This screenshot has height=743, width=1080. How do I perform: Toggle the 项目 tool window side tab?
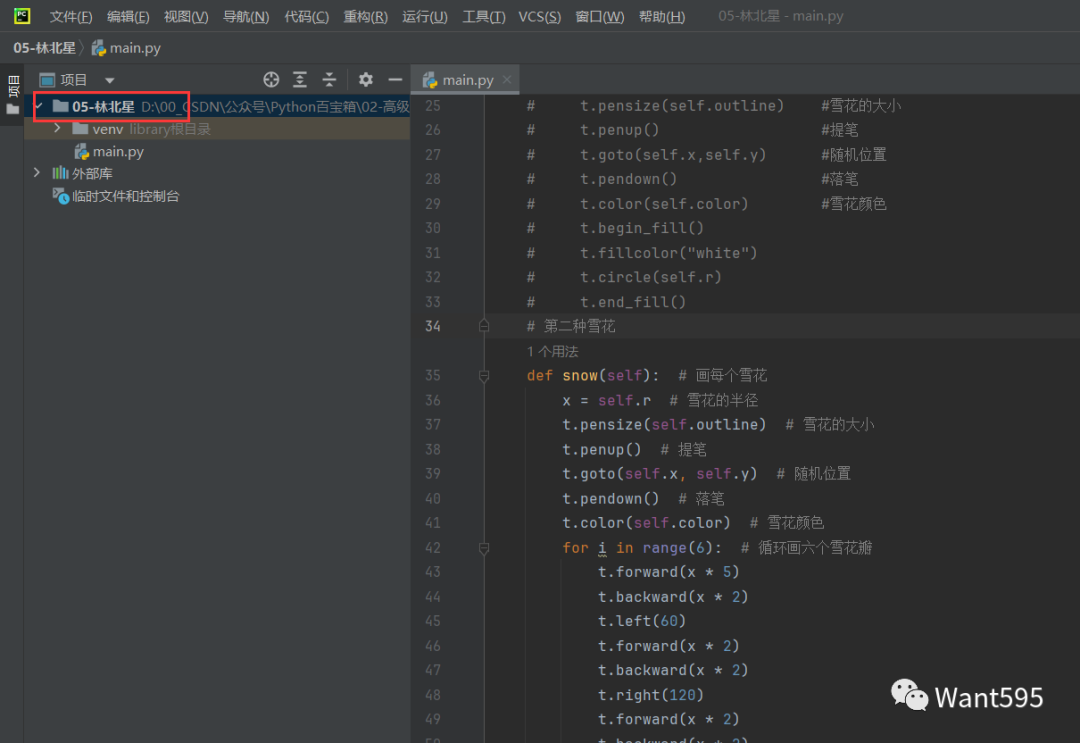point(12,94)
